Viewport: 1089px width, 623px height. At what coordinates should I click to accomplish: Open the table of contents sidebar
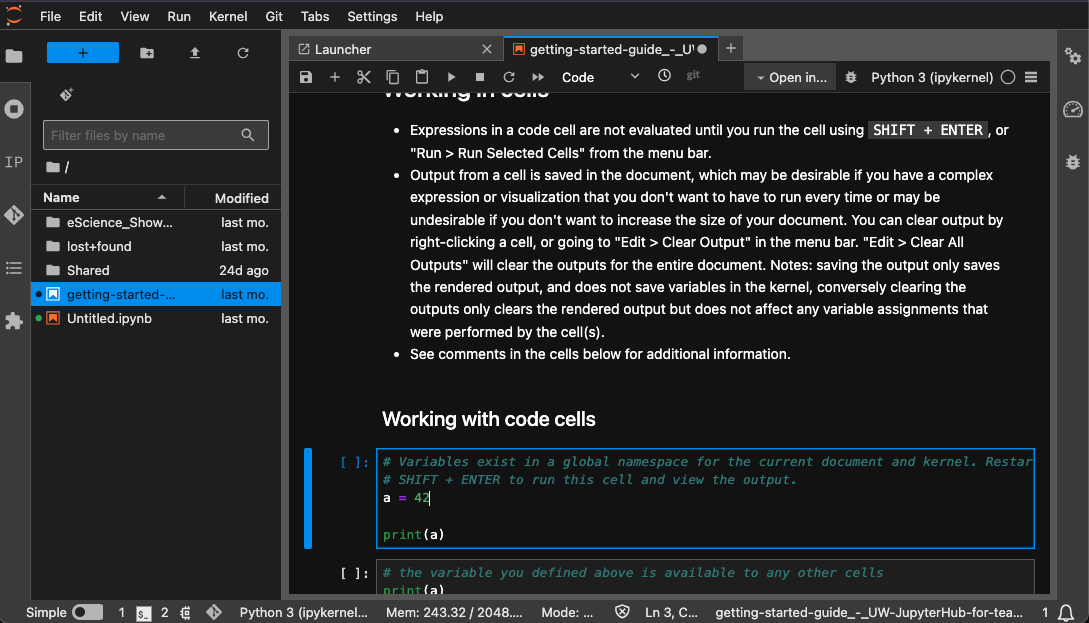14,267
